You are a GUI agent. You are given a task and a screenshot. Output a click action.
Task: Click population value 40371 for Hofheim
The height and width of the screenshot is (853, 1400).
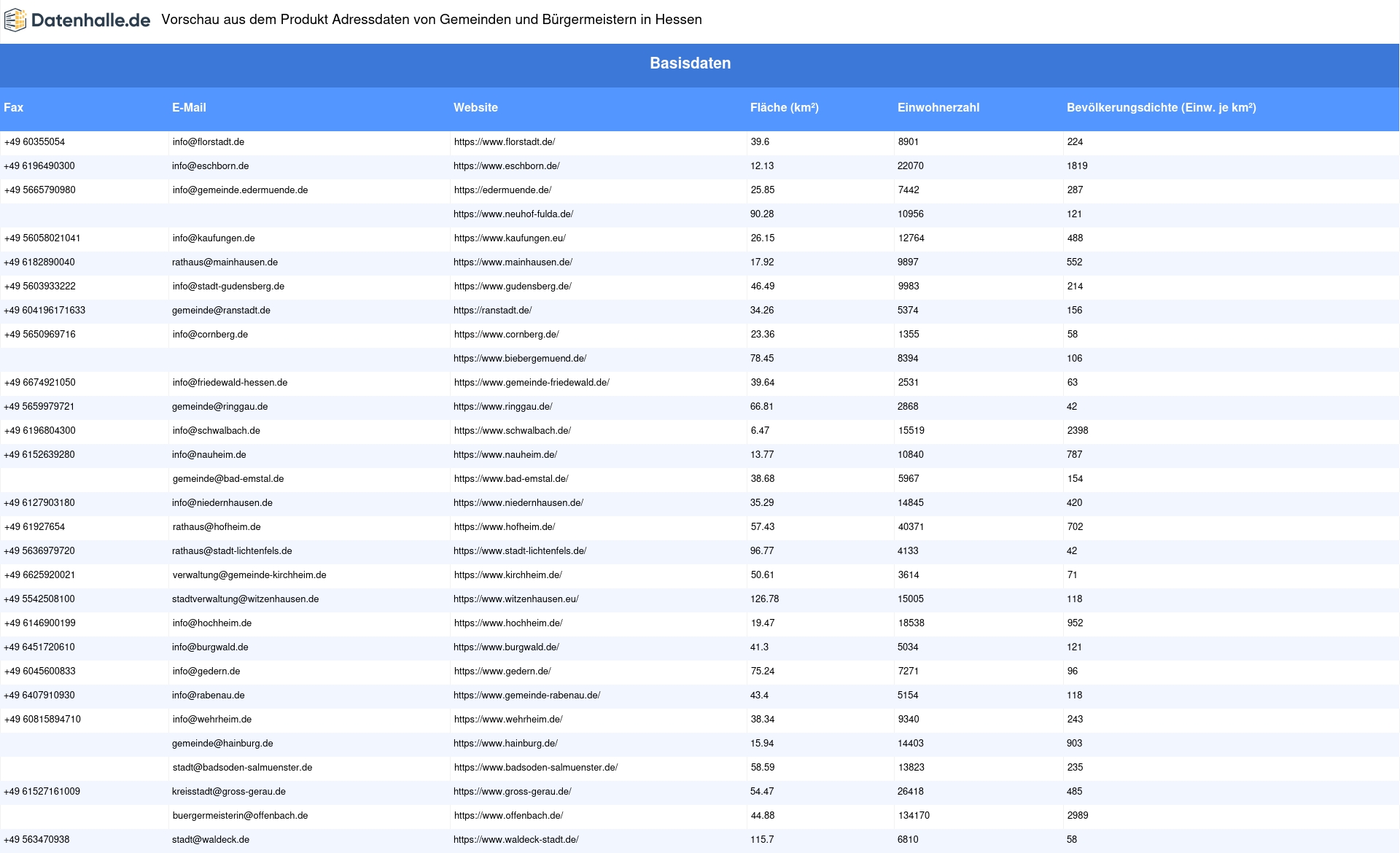[x=911, y=527]
